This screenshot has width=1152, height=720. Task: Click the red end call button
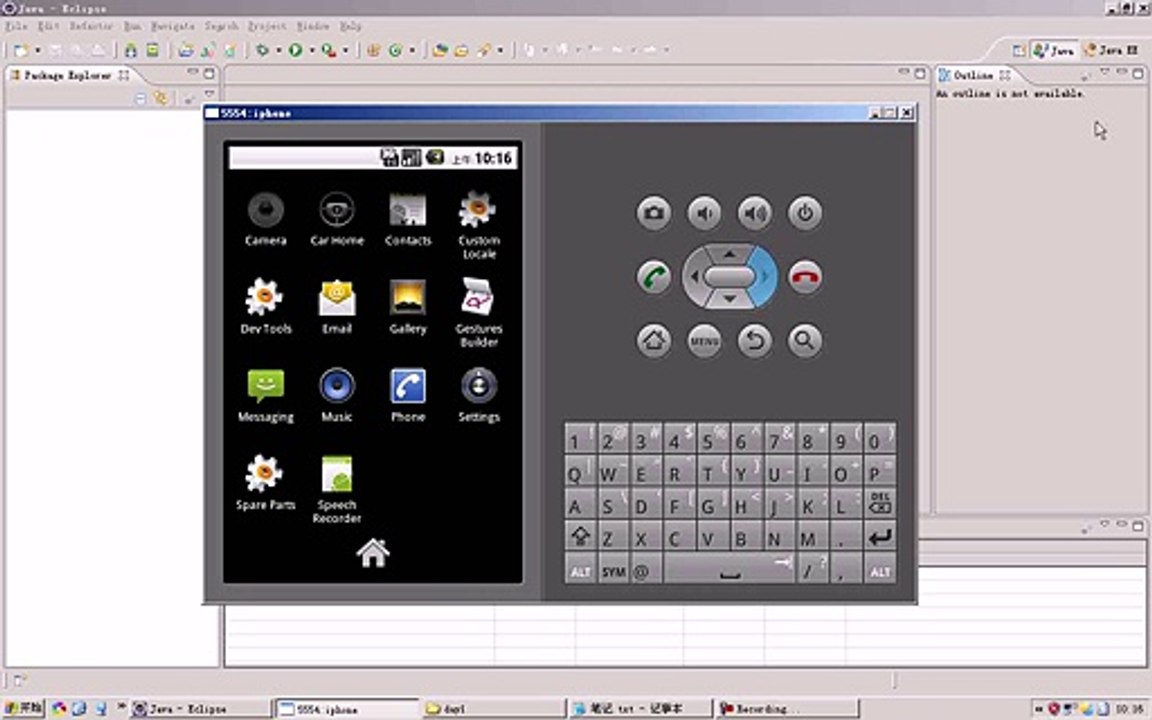tap(805, 277)
